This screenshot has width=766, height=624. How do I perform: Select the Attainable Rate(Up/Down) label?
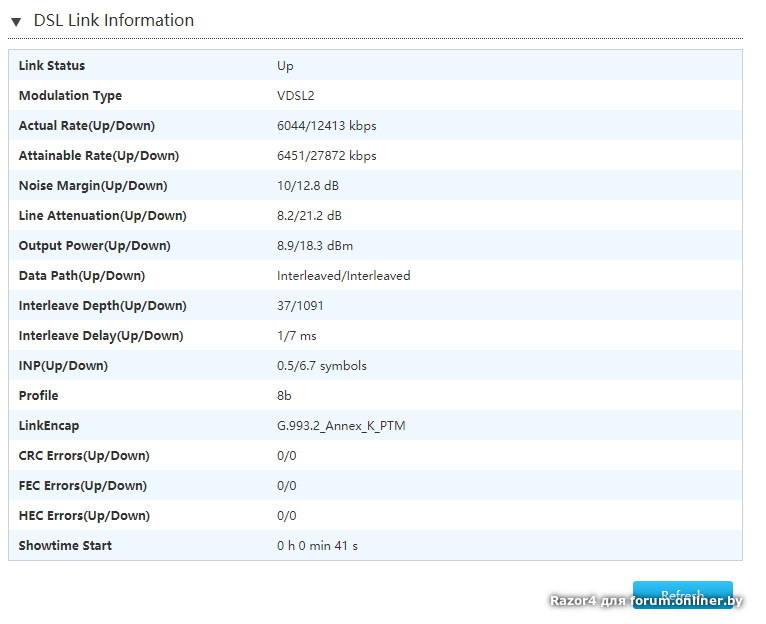[x=98, y=156]
